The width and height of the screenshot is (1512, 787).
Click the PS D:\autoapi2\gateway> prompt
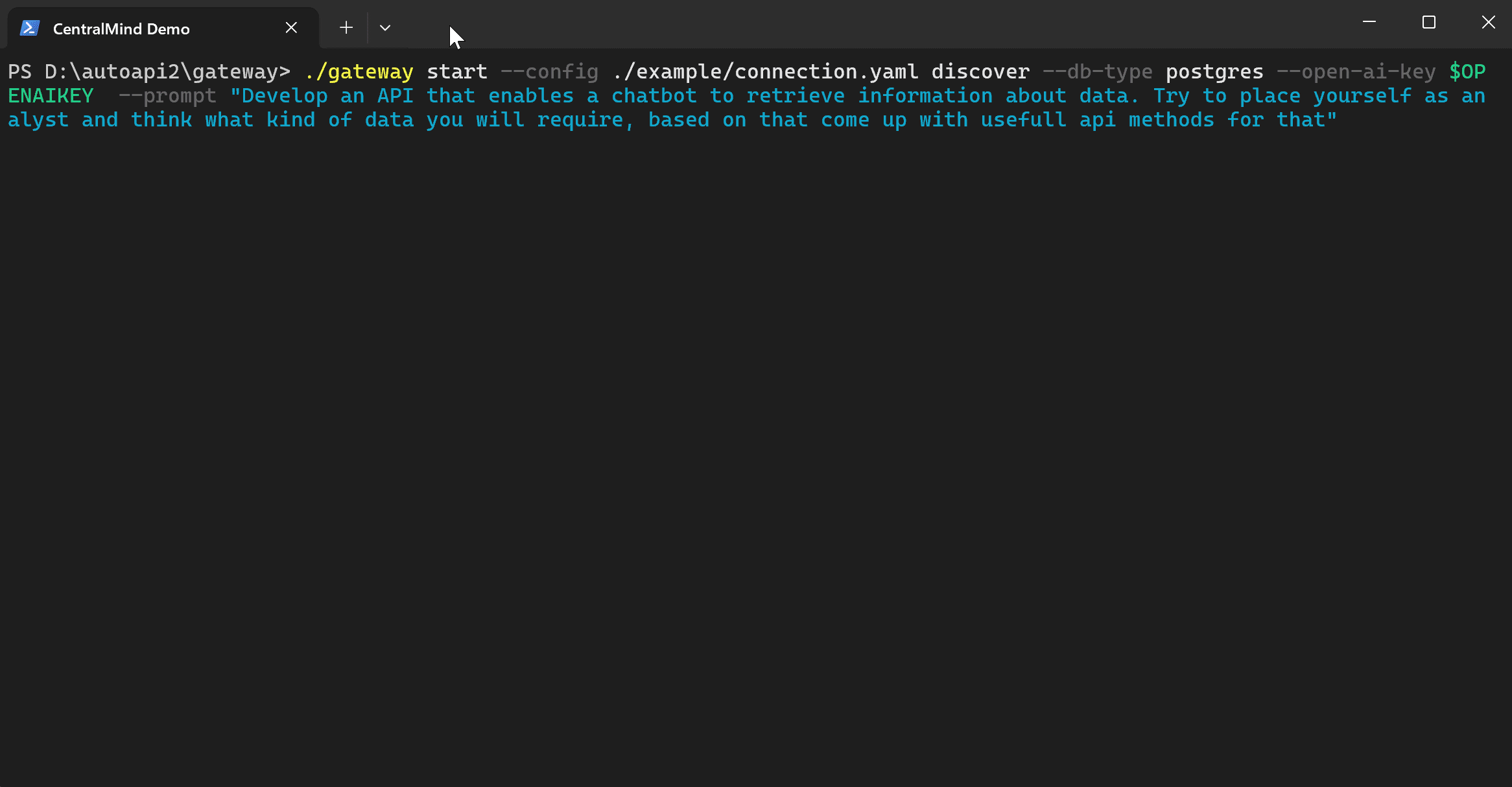148,72
